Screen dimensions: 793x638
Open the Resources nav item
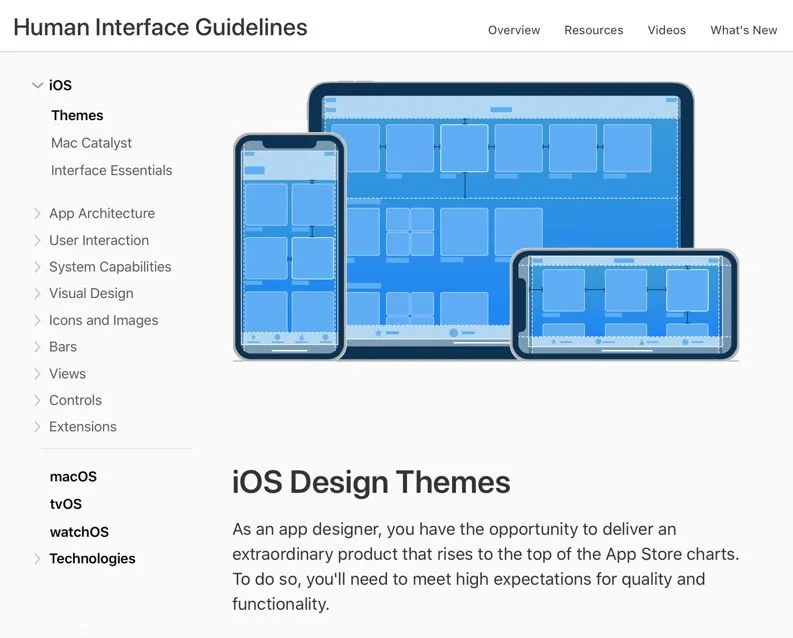594,30
